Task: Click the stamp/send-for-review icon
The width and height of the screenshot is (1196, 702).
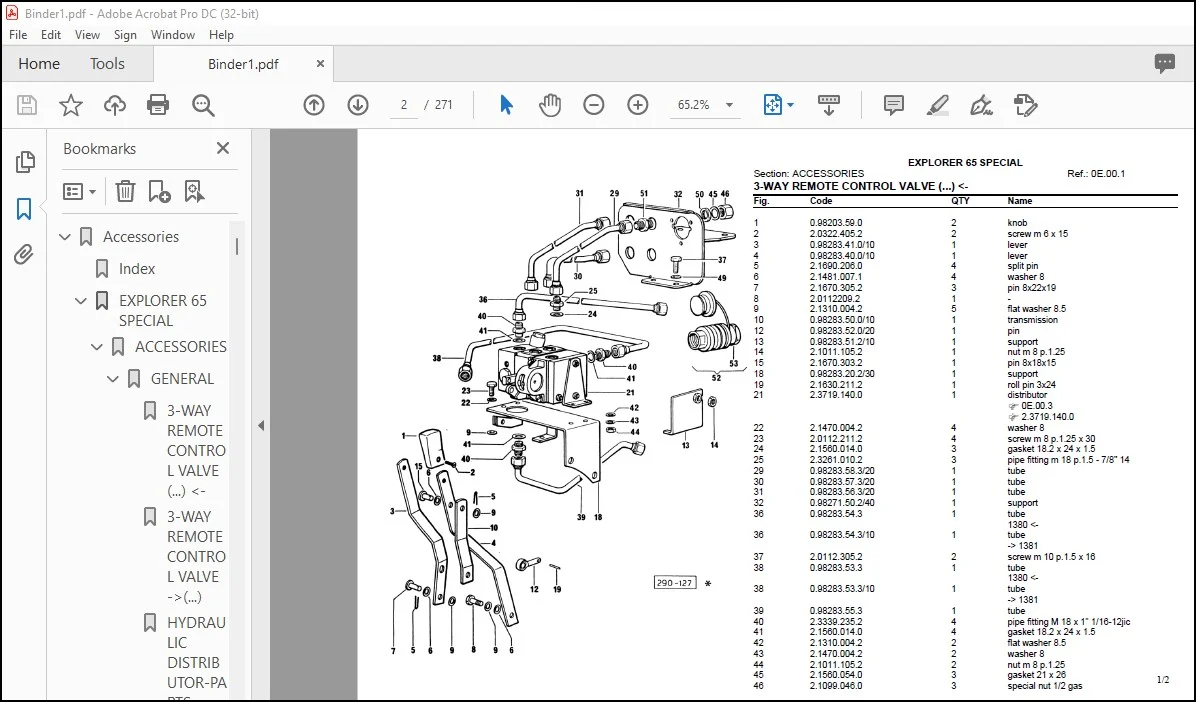Action: pos(1025,105)
